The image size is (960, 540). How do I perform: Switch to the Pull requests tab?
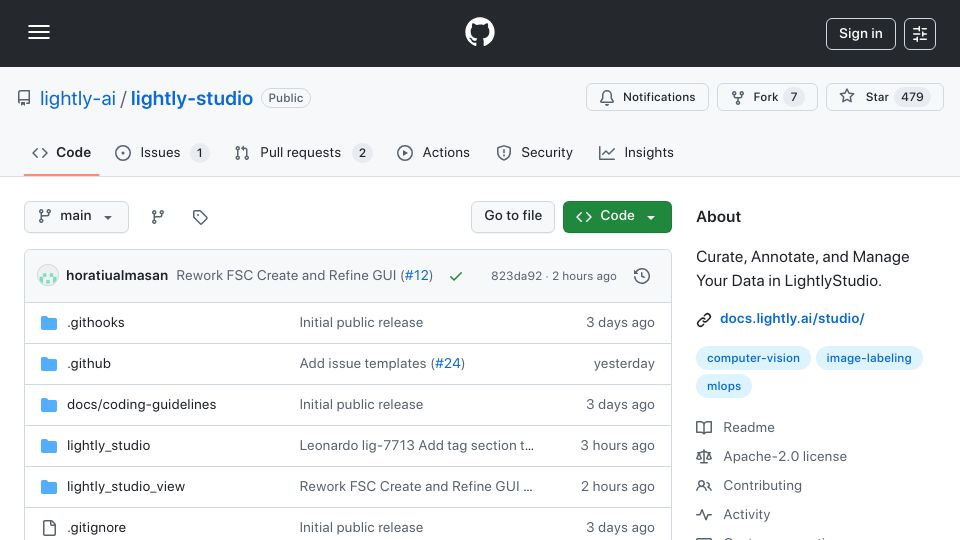[x=303, y=152]
